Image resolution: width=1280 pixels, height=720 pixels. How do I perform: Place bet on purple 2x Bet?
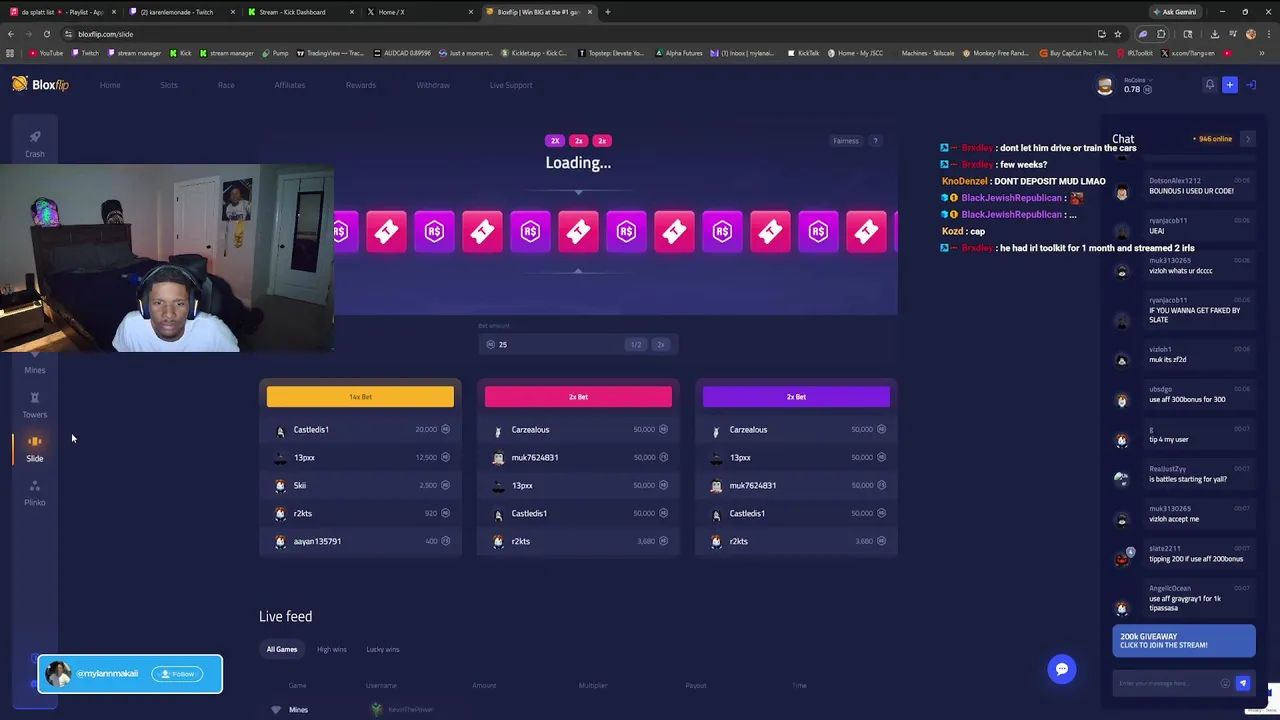click(796, 397)
